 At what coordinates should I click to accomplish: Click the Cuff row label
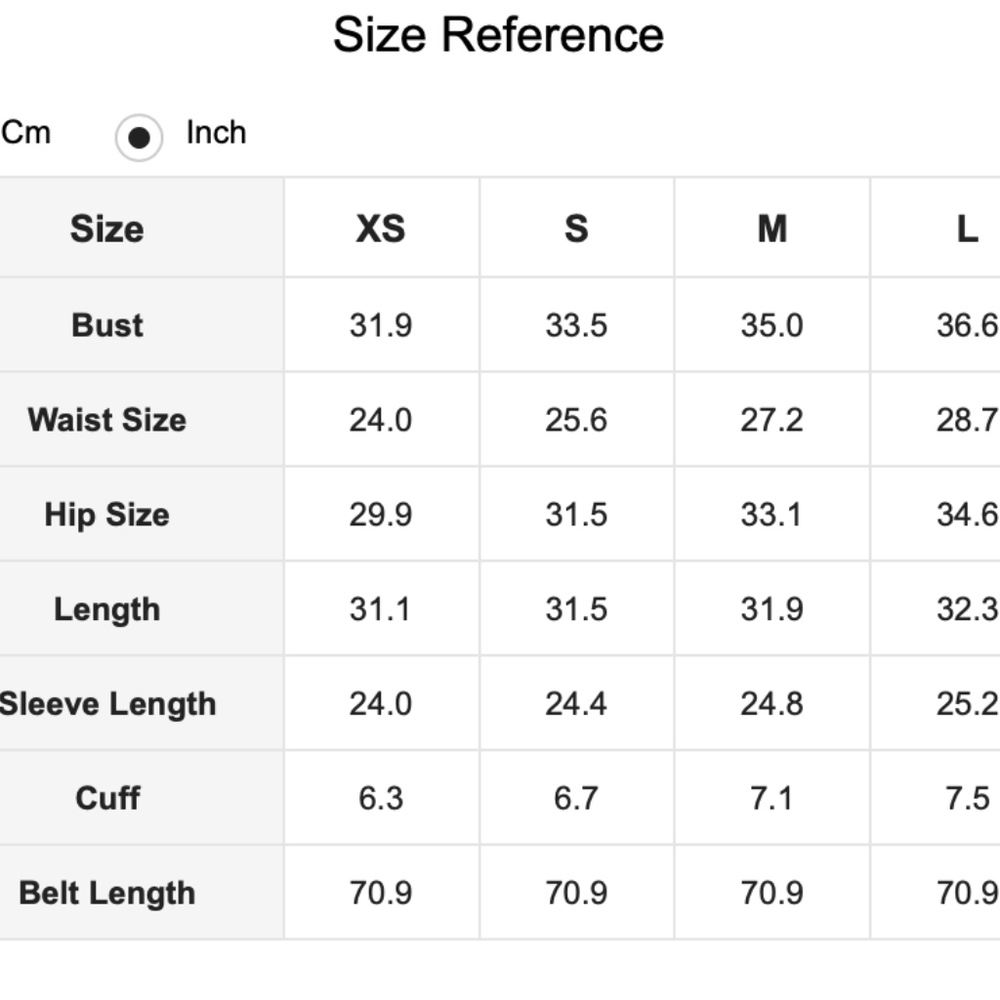107,798
